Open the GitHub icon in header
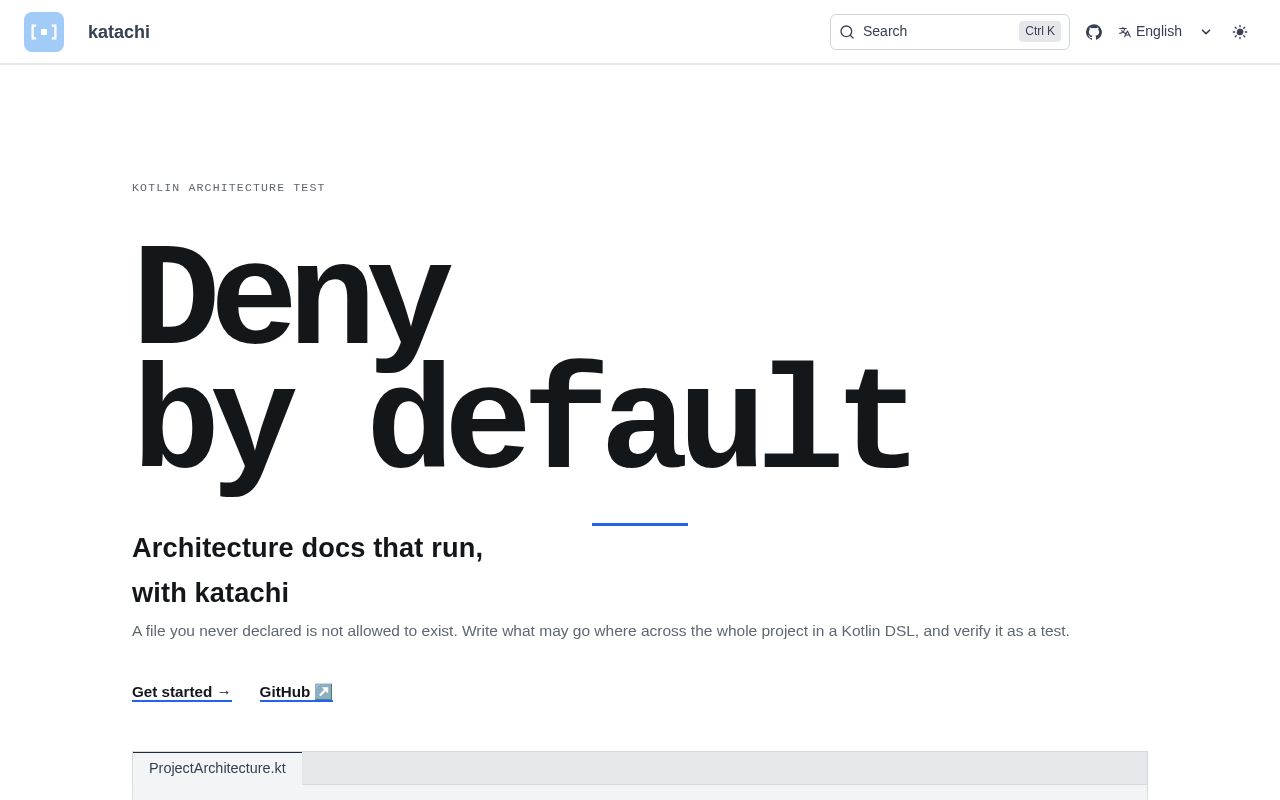This screenshot has width=1280, height=800. (1094, 32)
